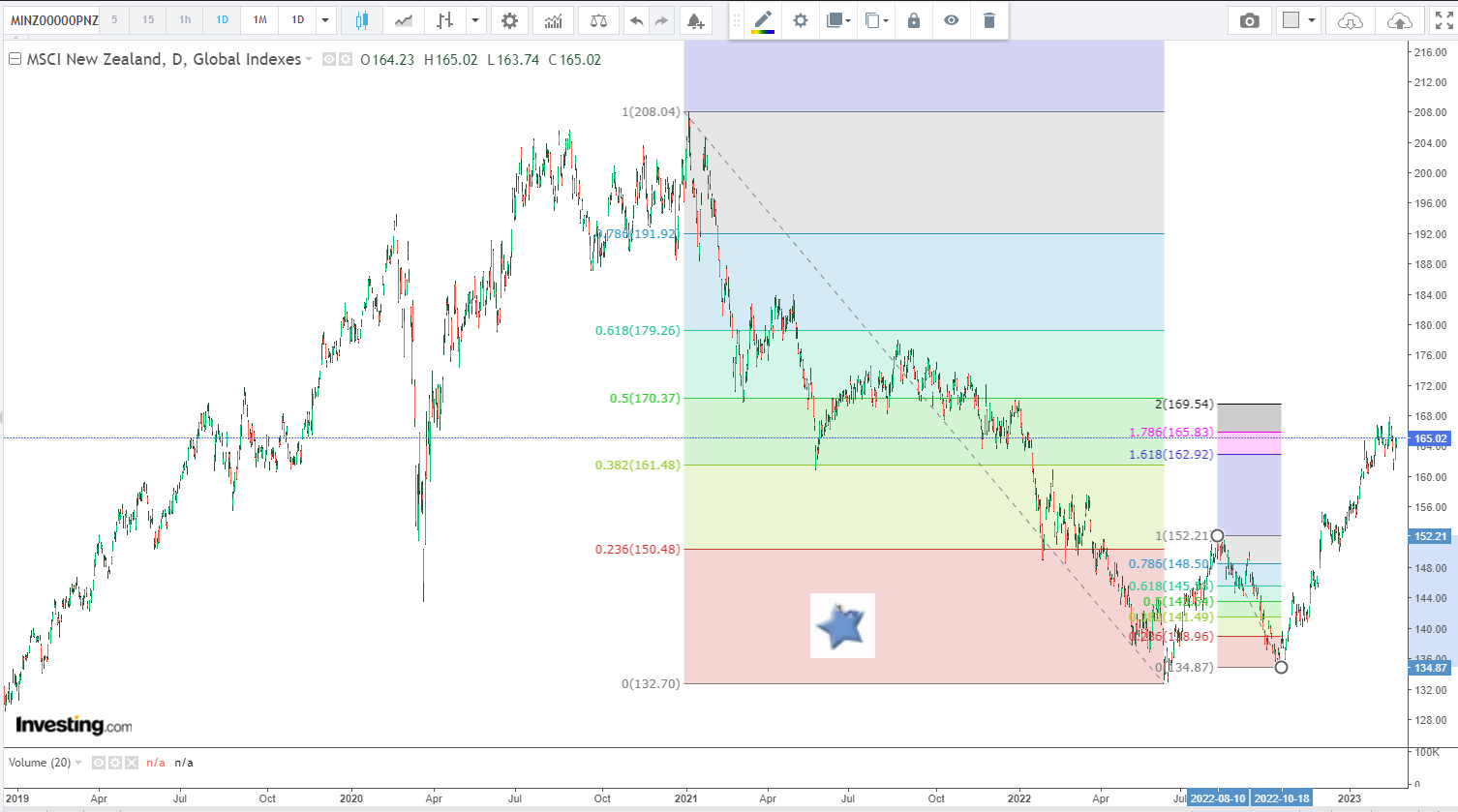
Task: Select the bar style chart icon
Action: pyautogui.click(x=444, y=20)
